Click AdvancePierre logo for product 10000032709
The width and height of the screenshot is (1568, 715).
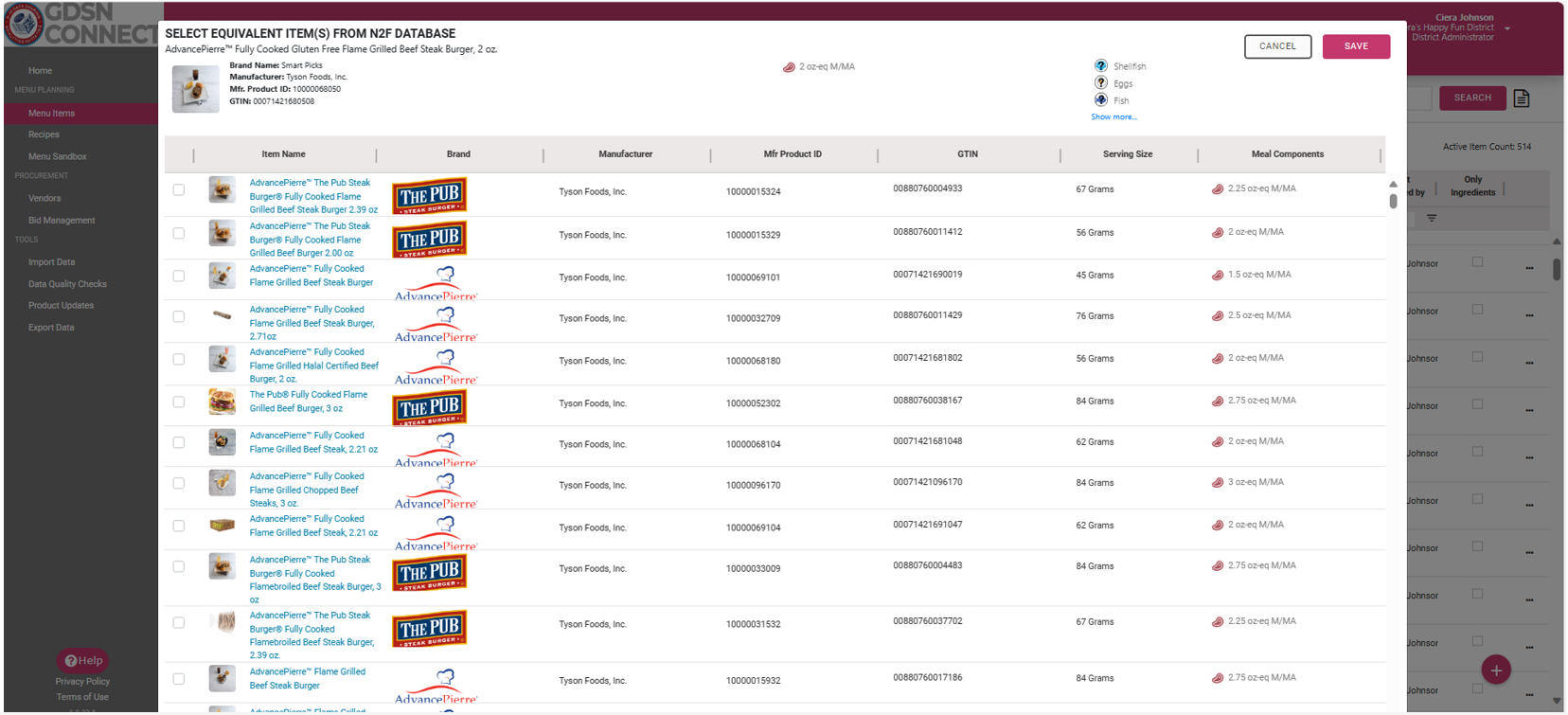pyautogui.click(x=437, y=324)
